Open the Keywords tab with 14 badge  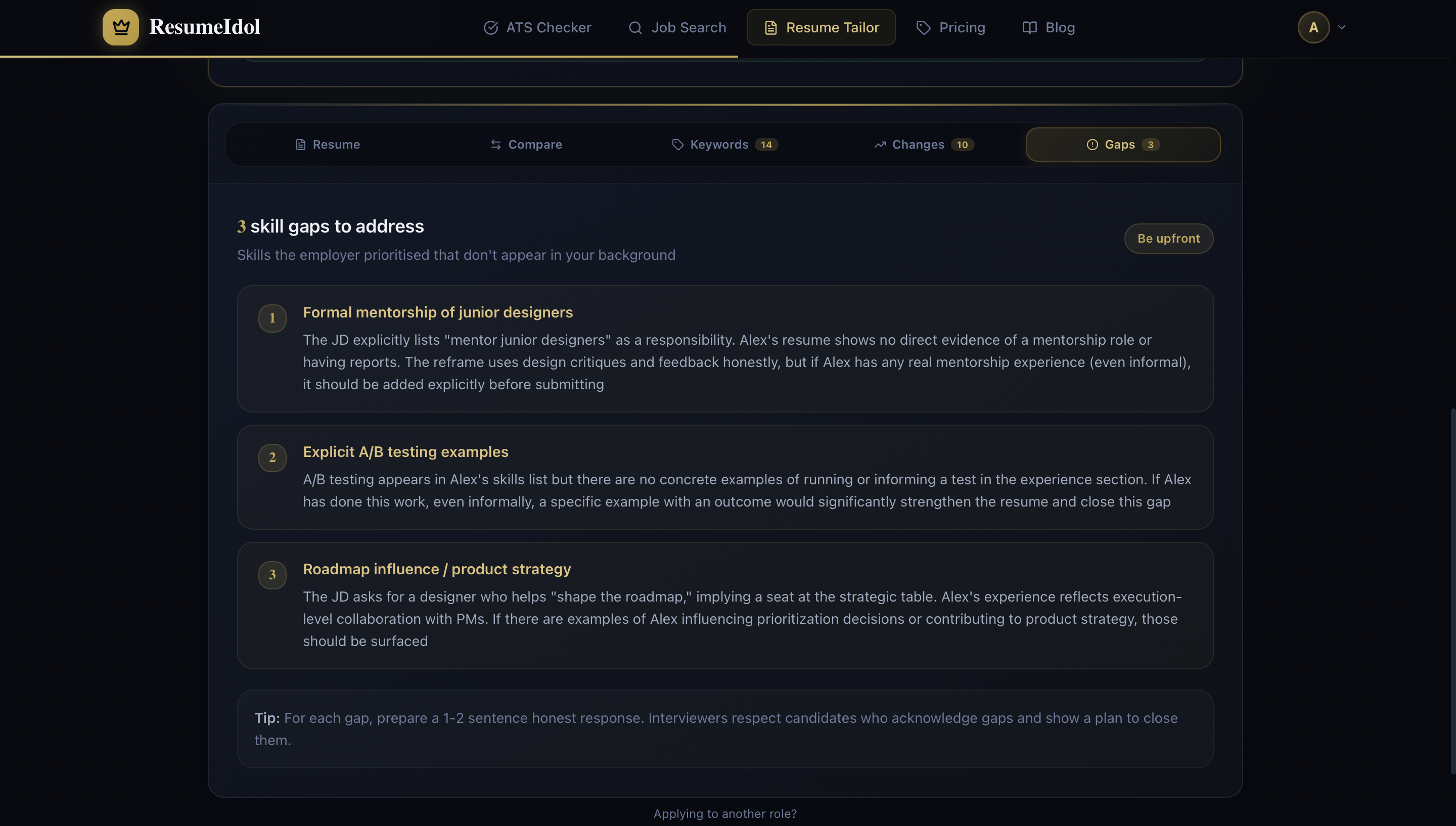tap(724, 145)
